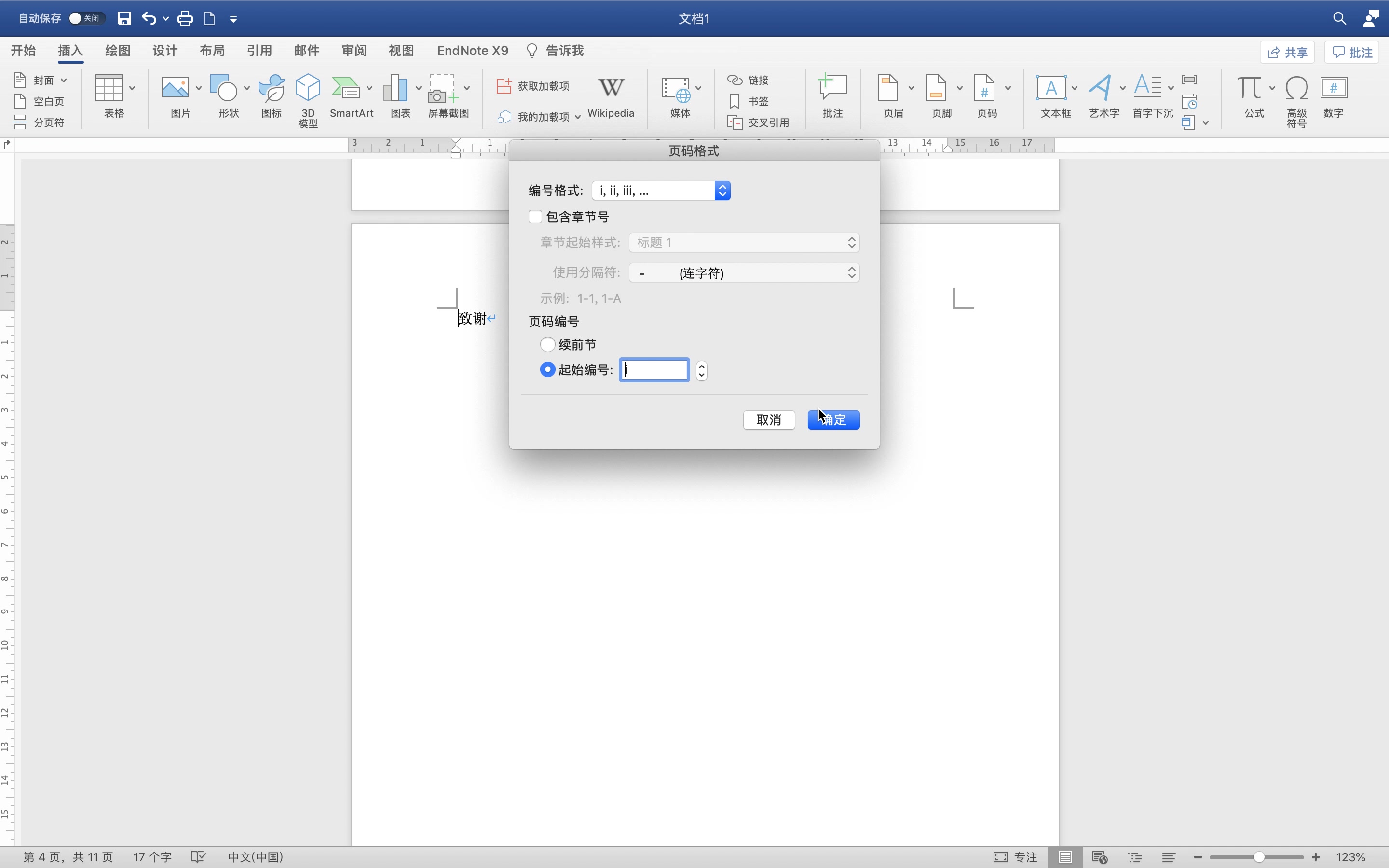Switch to the 绘图 tab
1389x868 pixels.
[118, 51]
